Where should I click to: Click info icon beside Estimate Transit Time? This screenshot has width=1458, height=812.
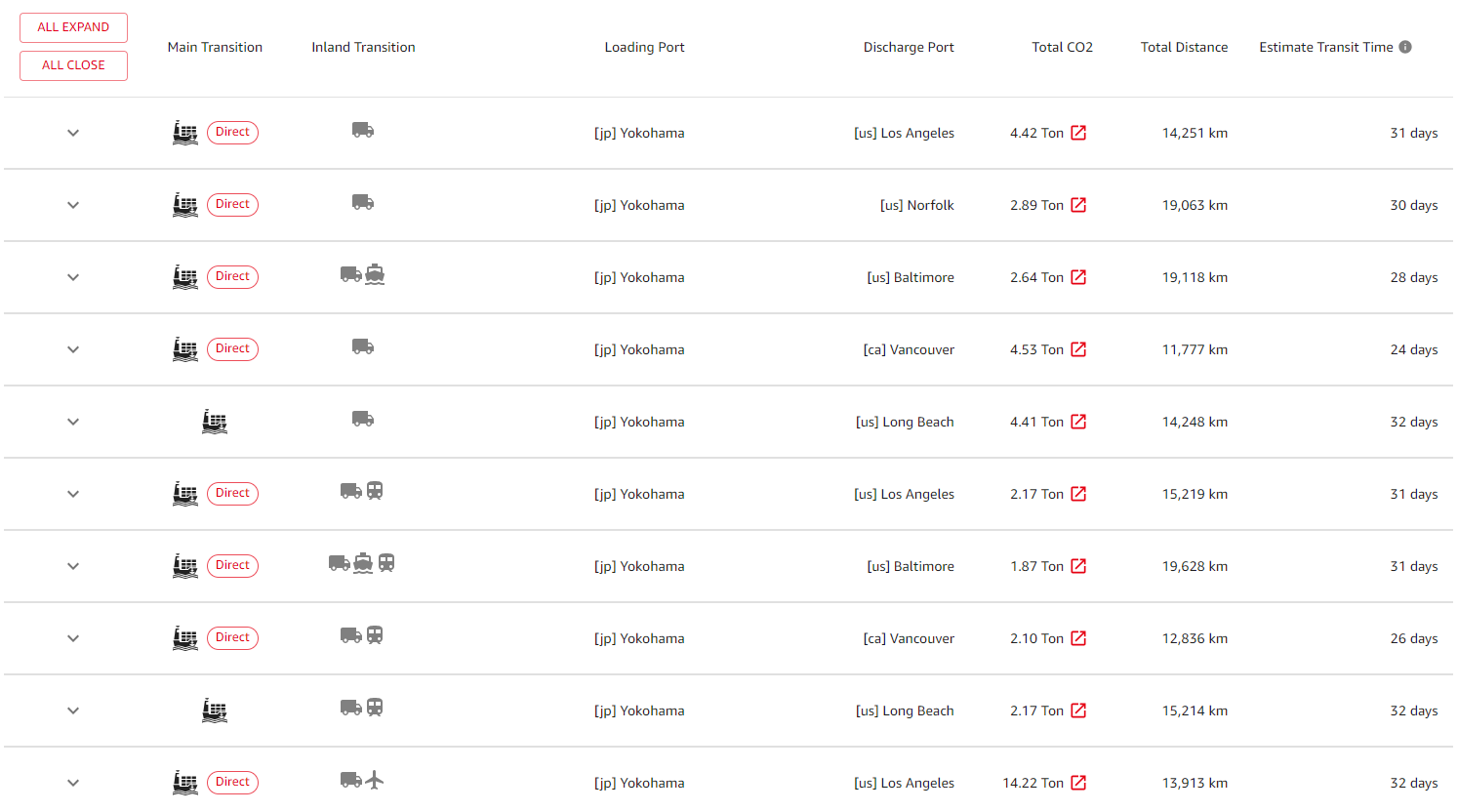click(x=1405, y=47)
